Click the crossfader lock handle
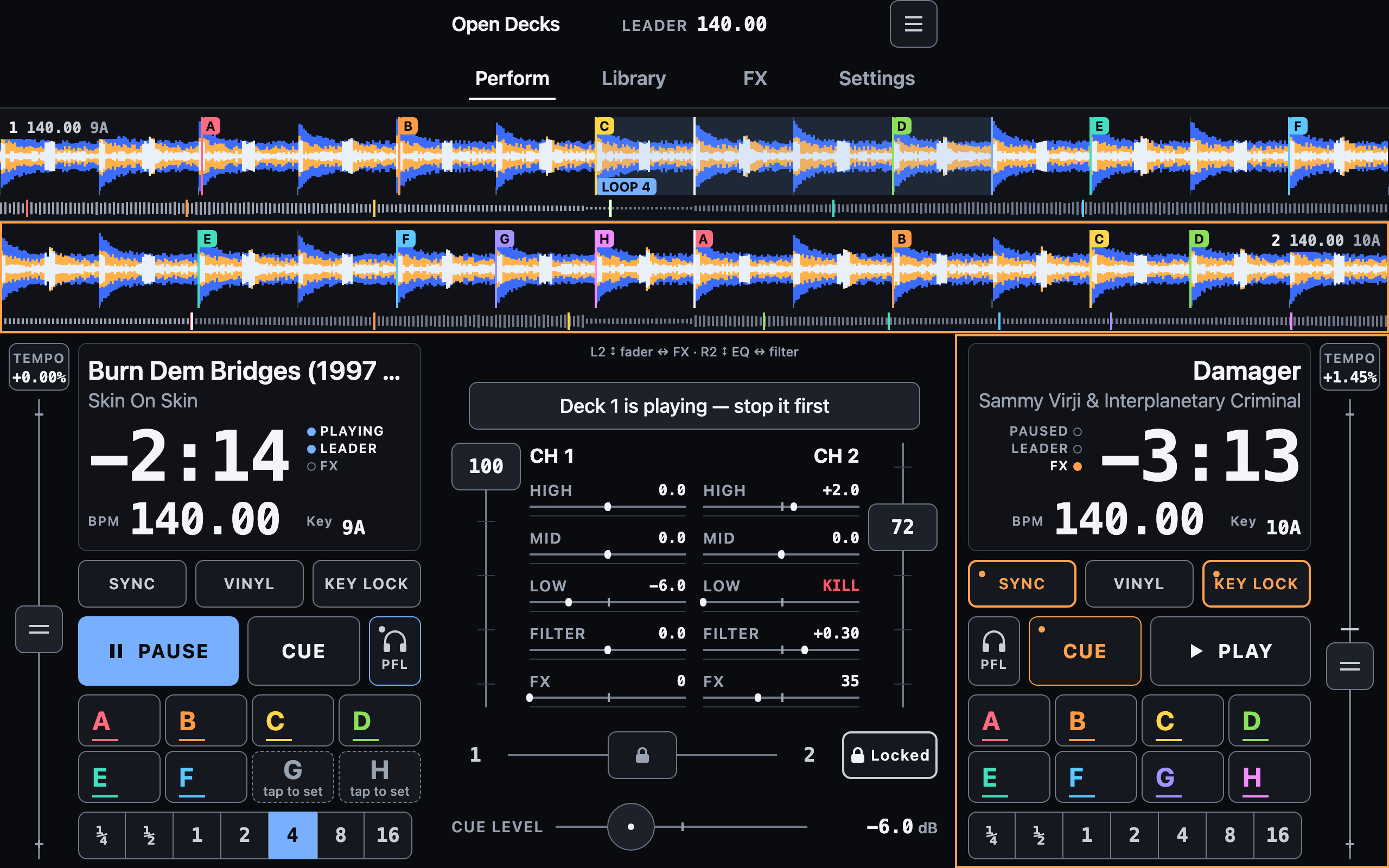Image resolution: width=1389 pixels, height=868 pixels. point(642,755)
